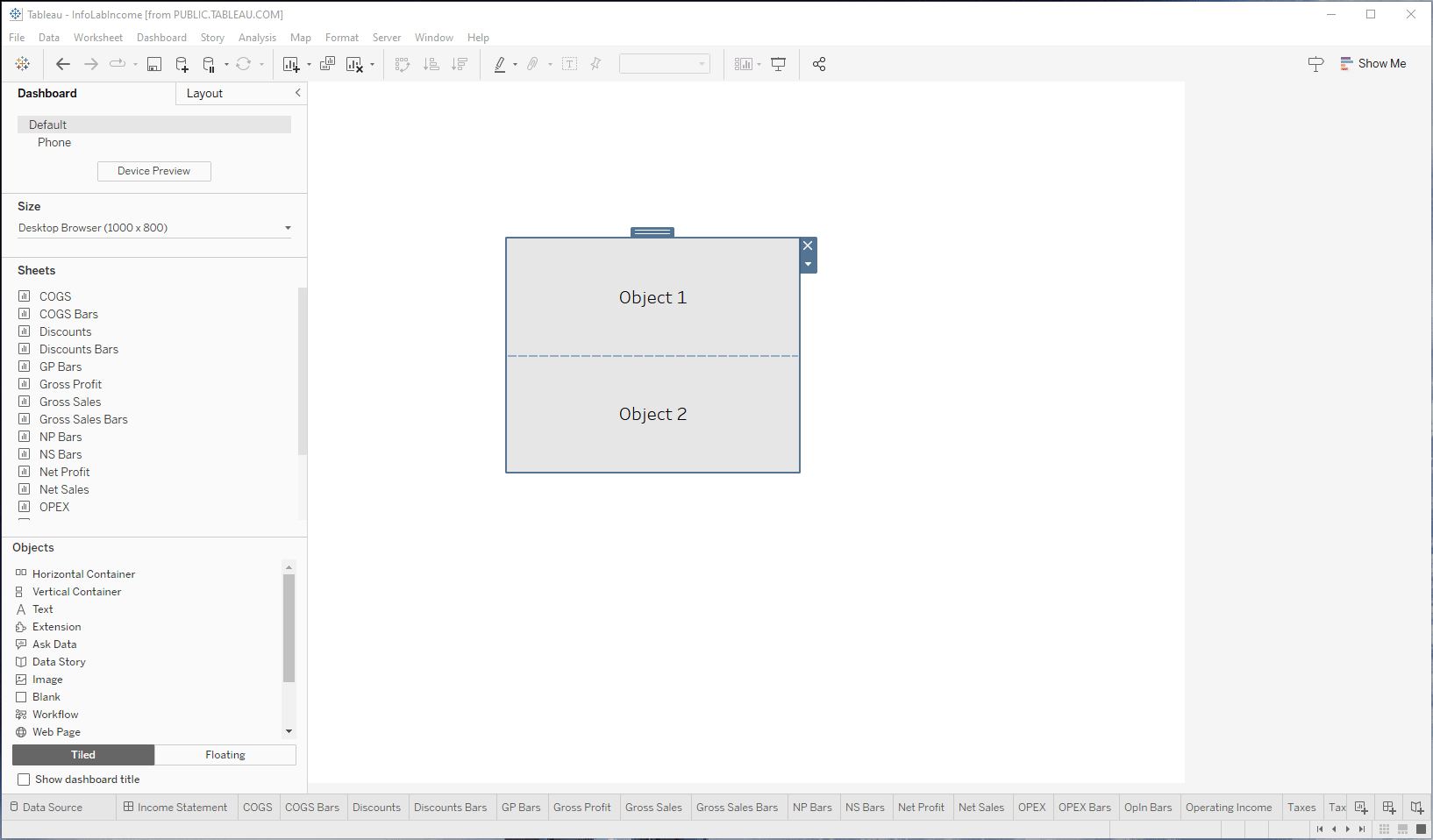Enable Show dashboard title checkbox

pos(24,779)
